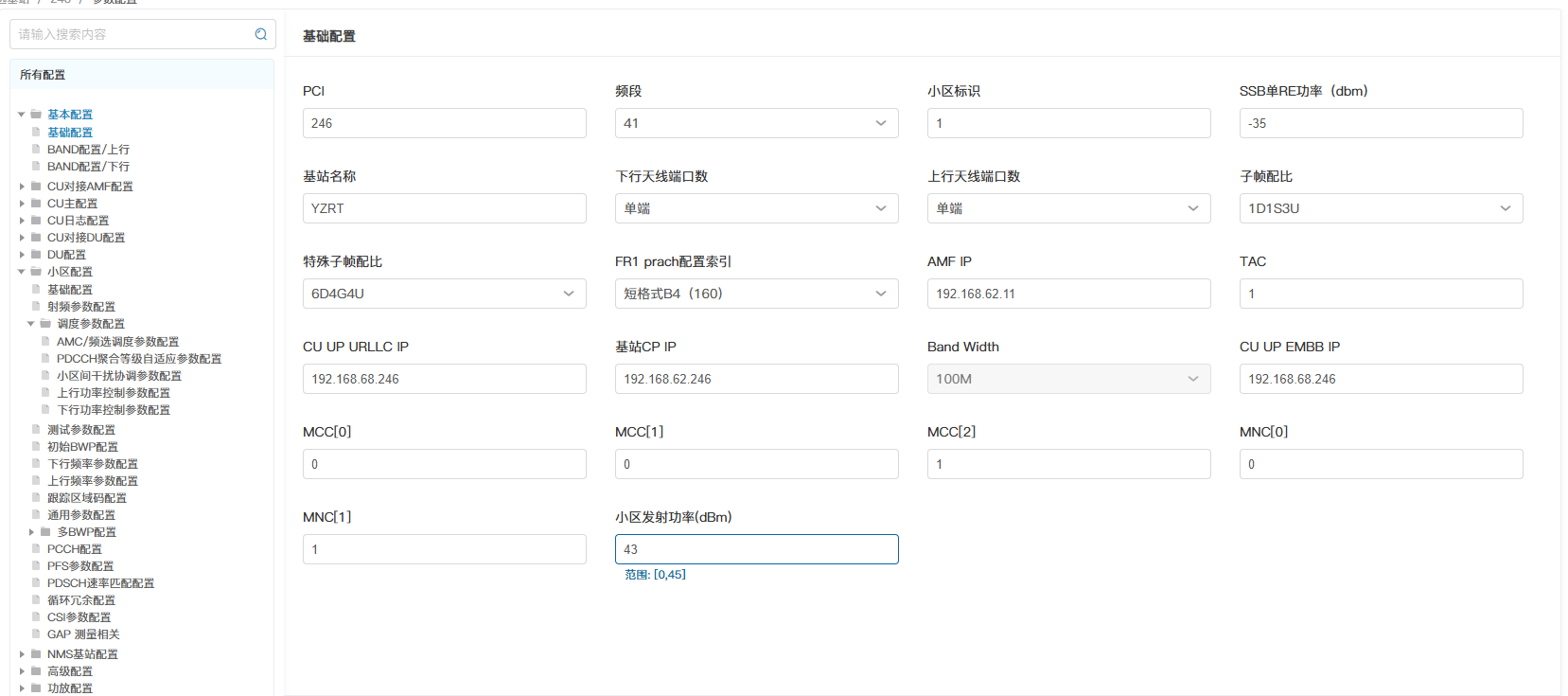Click the folder icon beside NMS基站配置

pyautogui.click(x=36, y=654)
